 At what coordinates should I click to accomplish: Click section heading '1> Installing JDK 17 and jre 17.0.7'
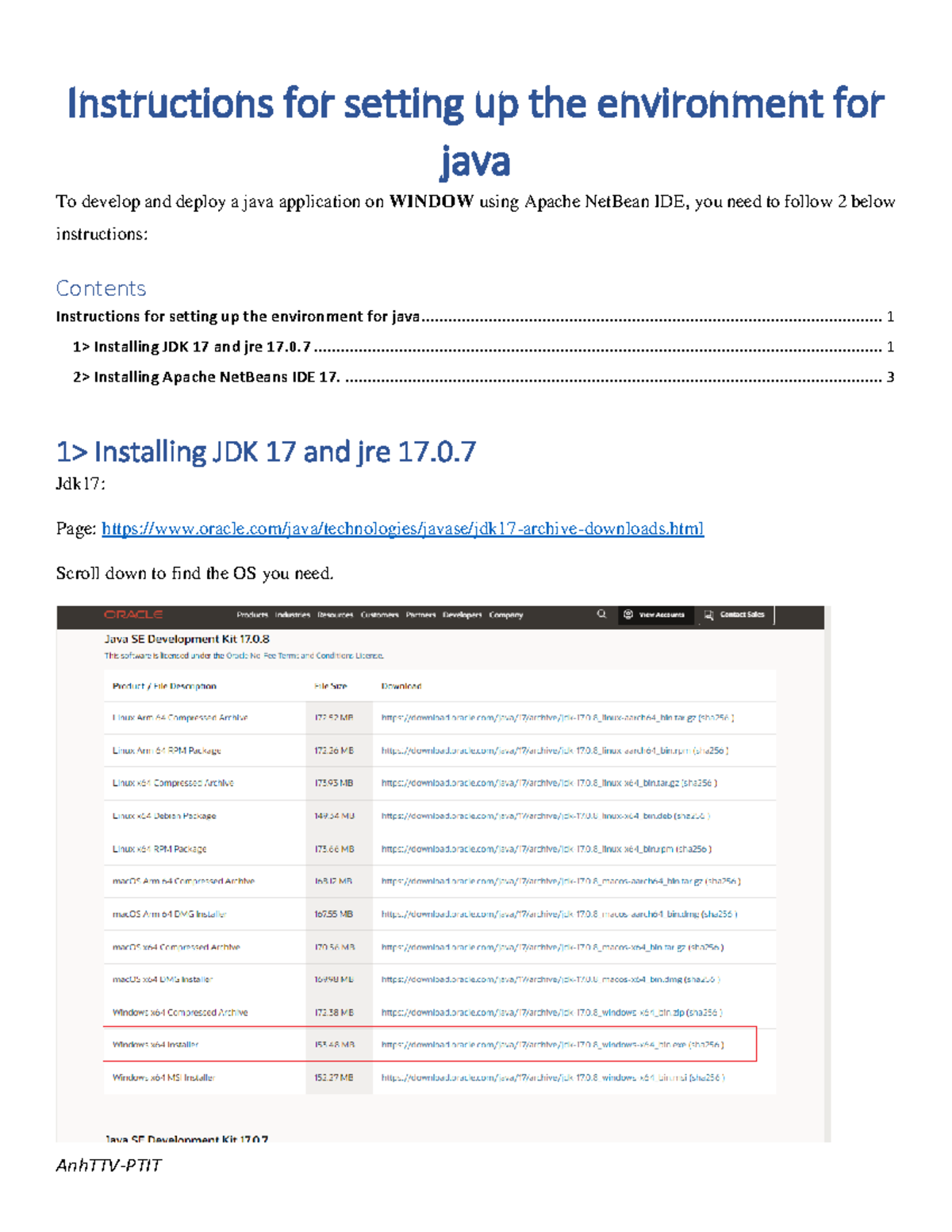click(x=266, y=452)
